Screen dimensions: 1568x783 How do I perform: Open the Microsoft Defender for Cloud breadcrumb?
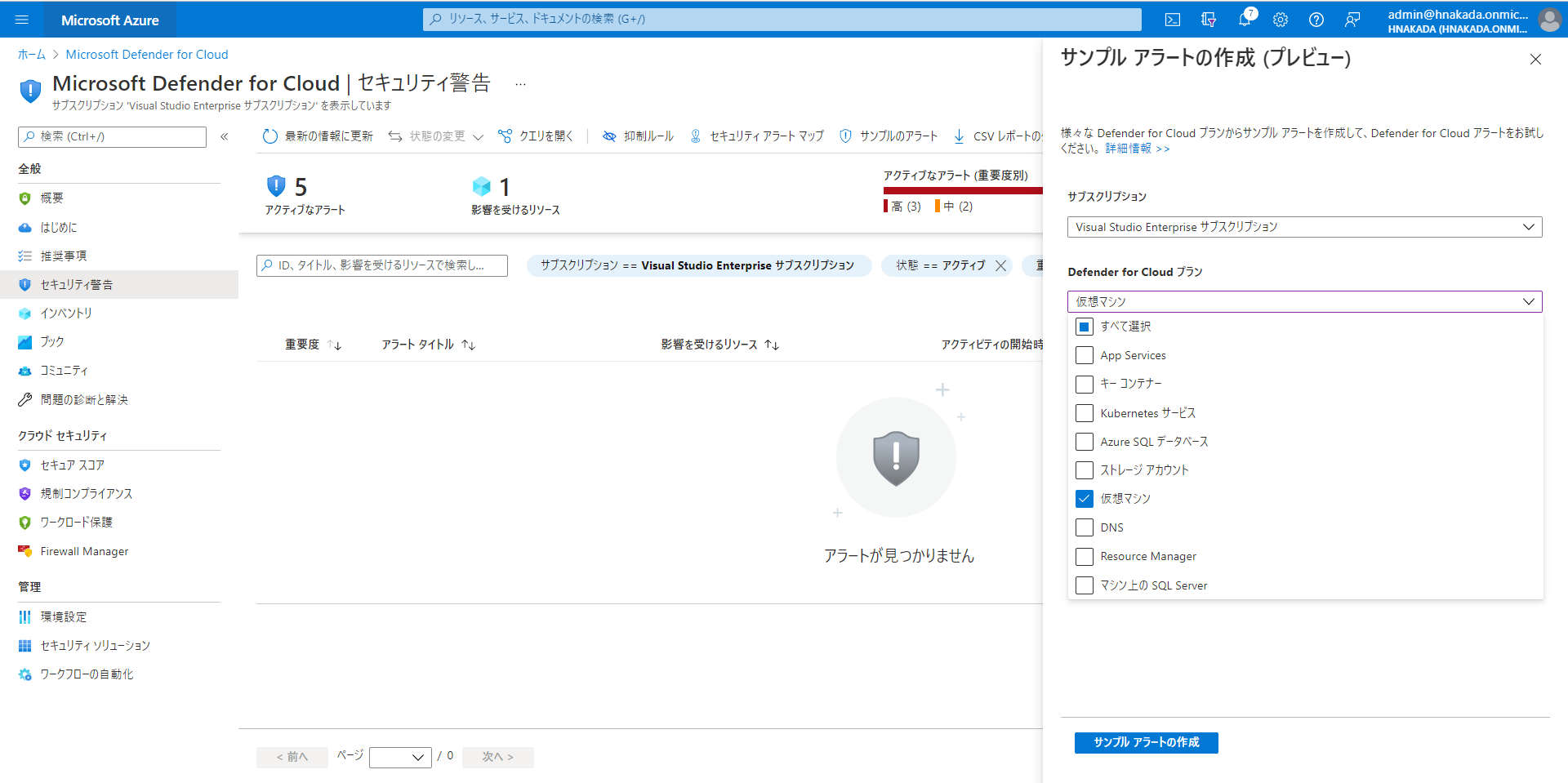[147, 55]
